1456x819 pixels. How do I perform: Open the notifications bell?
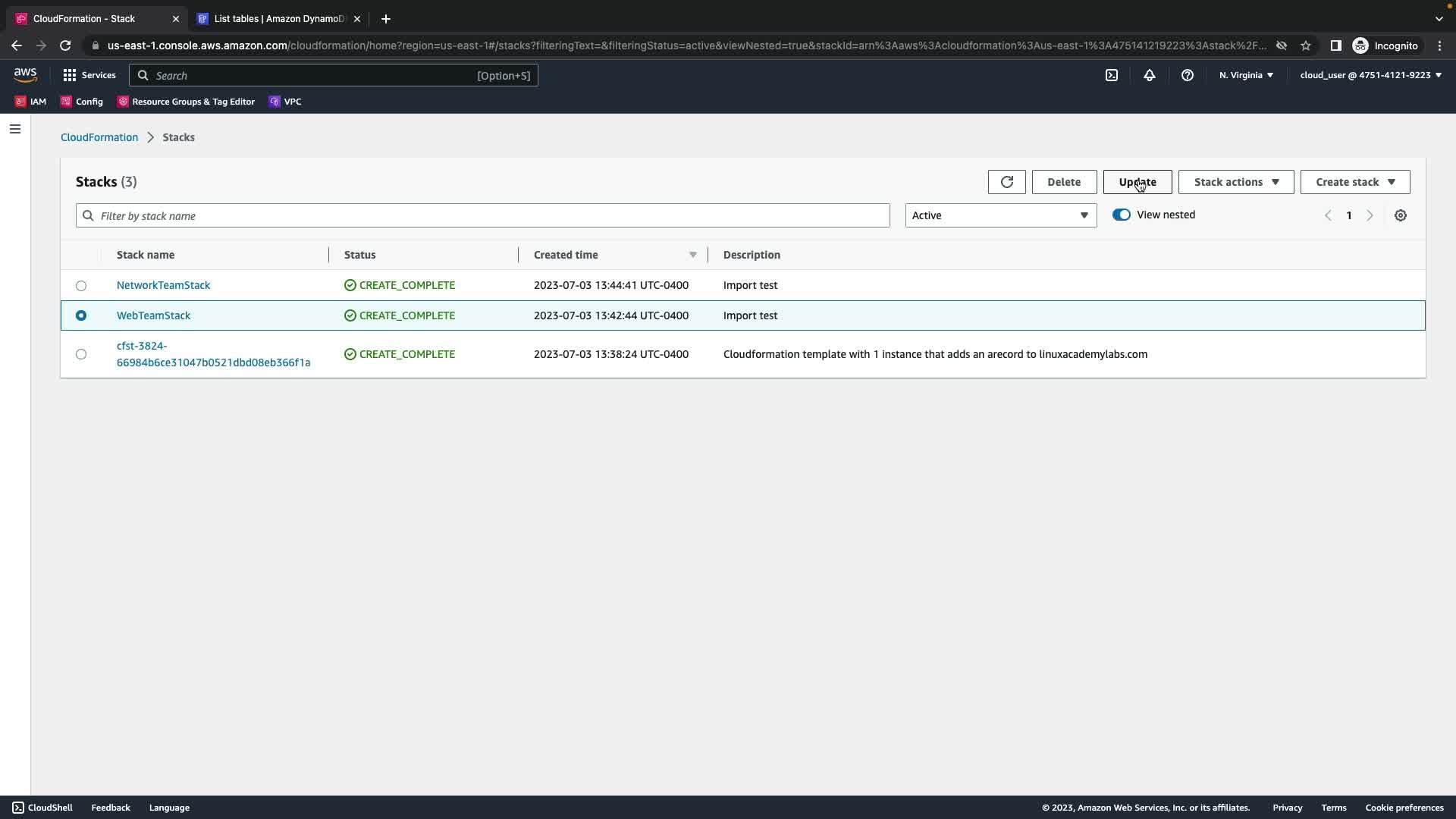pyautogui.click(x=1149, y=75)
